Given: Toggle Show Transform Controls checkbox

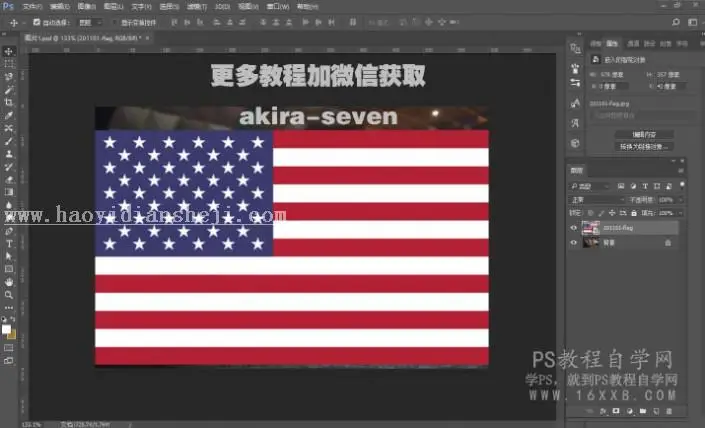Looking at the screenshot, I should 115,22.
